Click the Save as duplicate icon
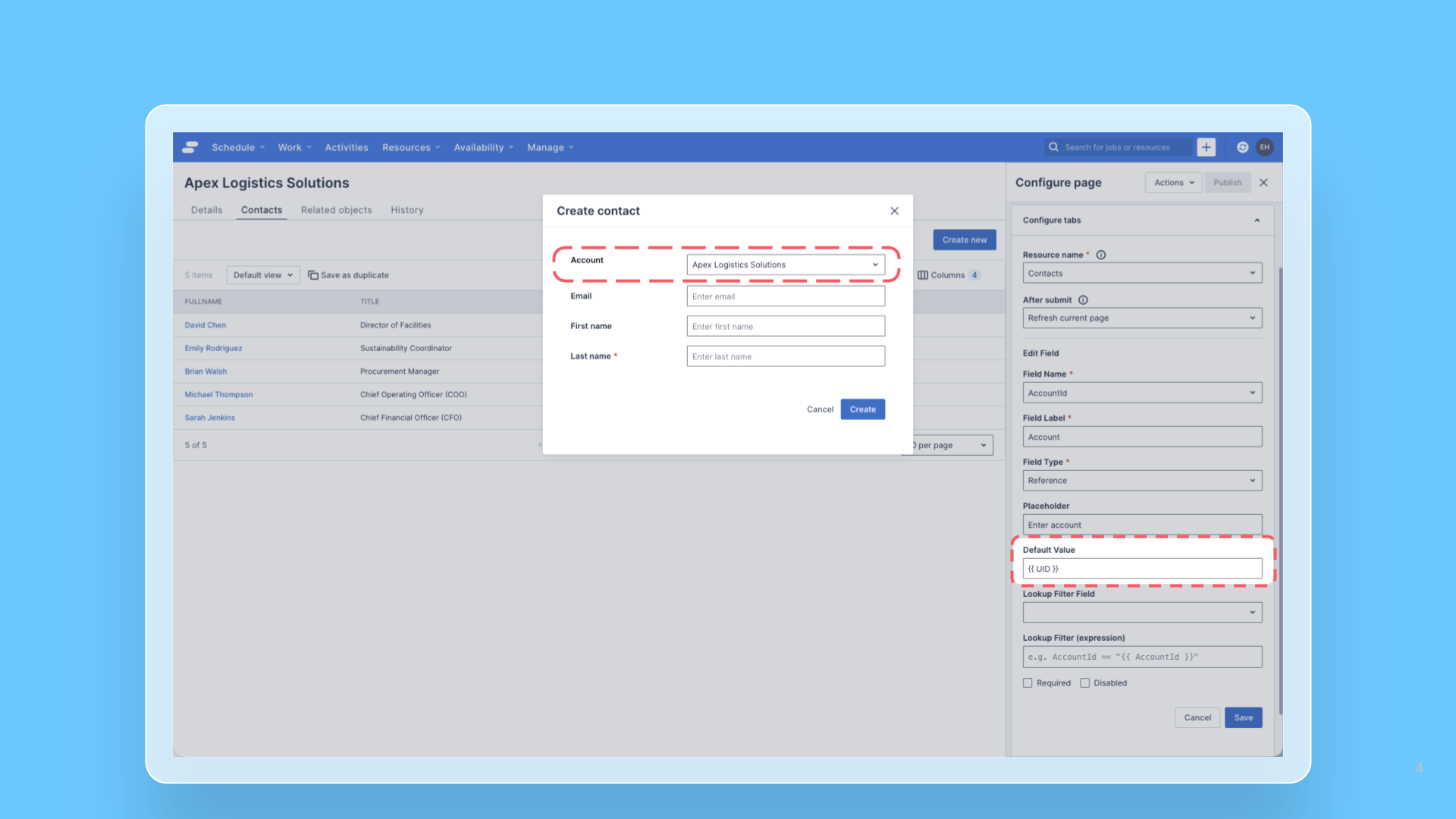 click(313, 275)
